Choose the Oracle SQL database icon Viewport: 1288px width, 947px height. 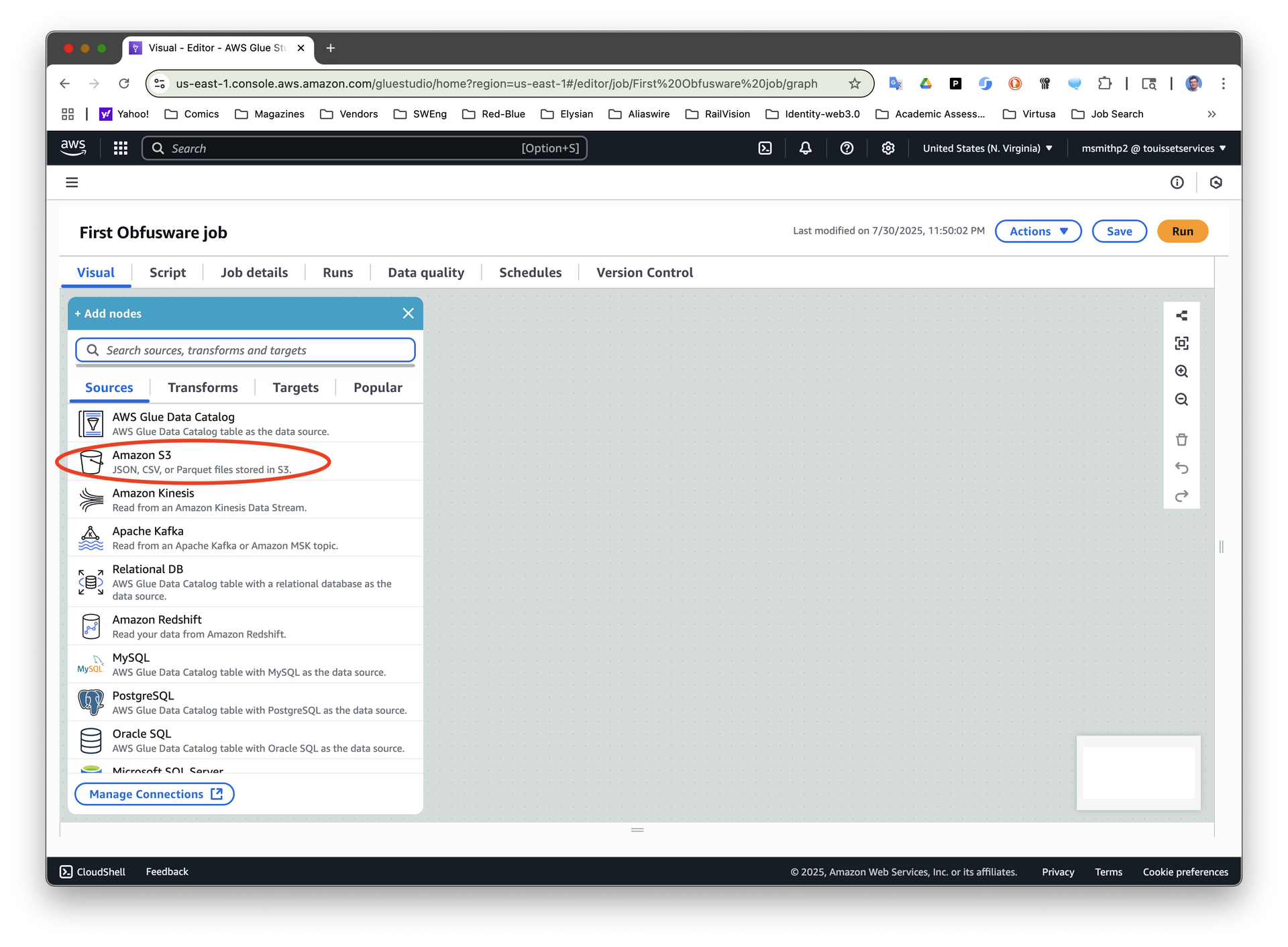coord(91,741)
